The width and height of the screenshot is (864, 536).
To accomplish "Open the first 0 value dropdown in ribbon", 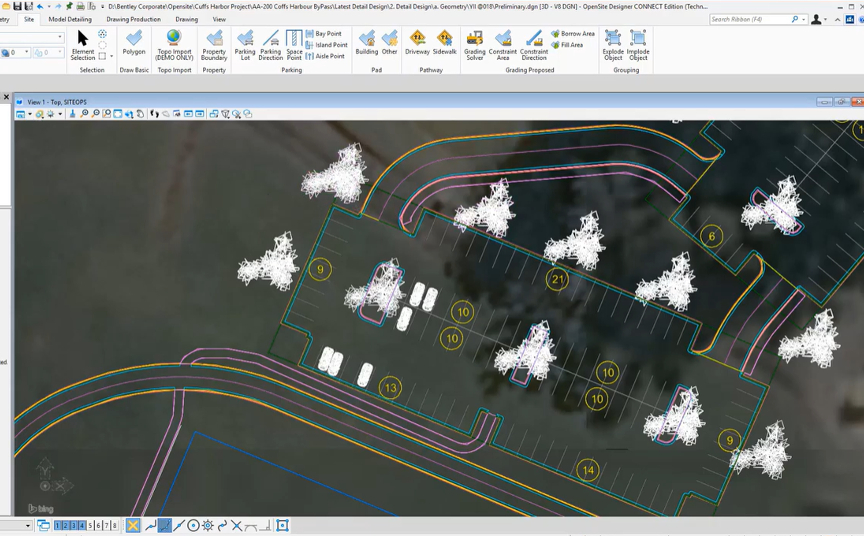I will (26, 52).
